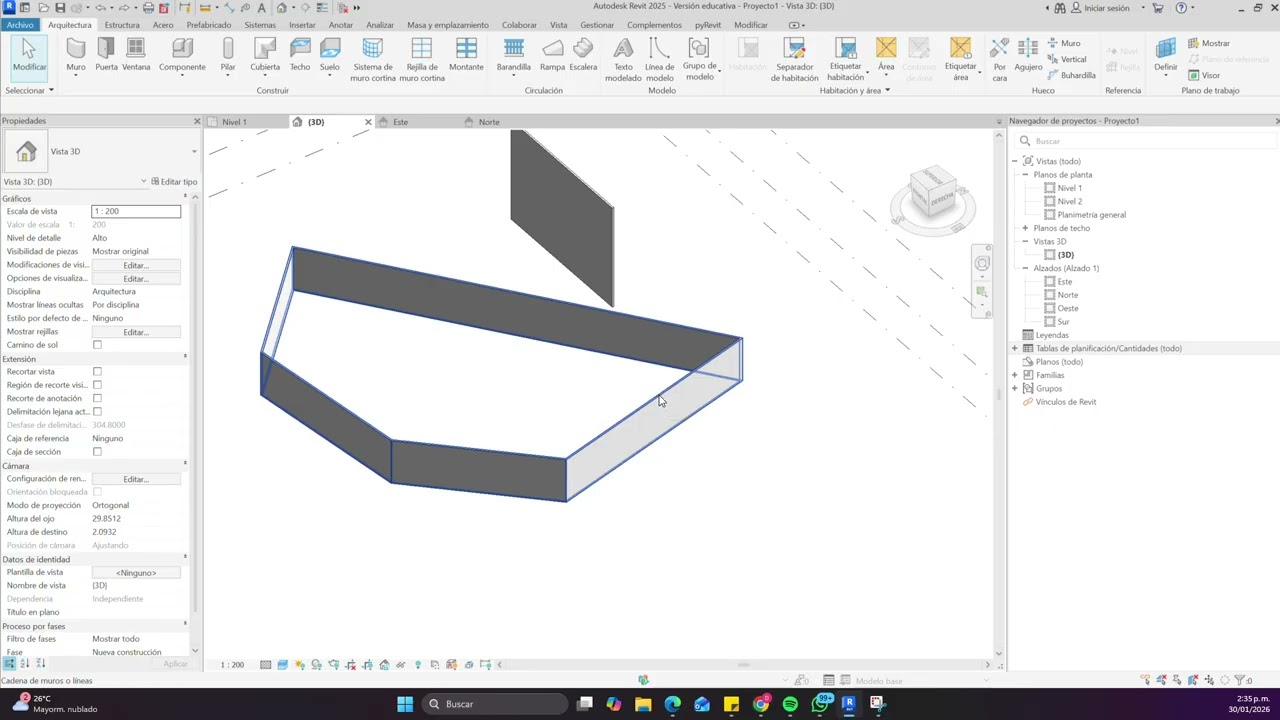Select the Suelo floor tool
This screenshot has width=1280, height=720.
[x=330, y=55]
